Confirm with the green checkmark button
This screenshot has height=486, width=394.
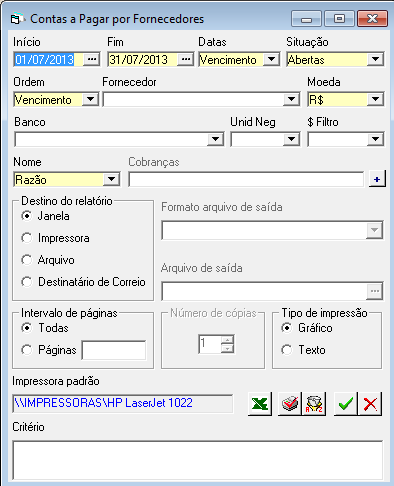pyautogui.click(x=346, y=404)
